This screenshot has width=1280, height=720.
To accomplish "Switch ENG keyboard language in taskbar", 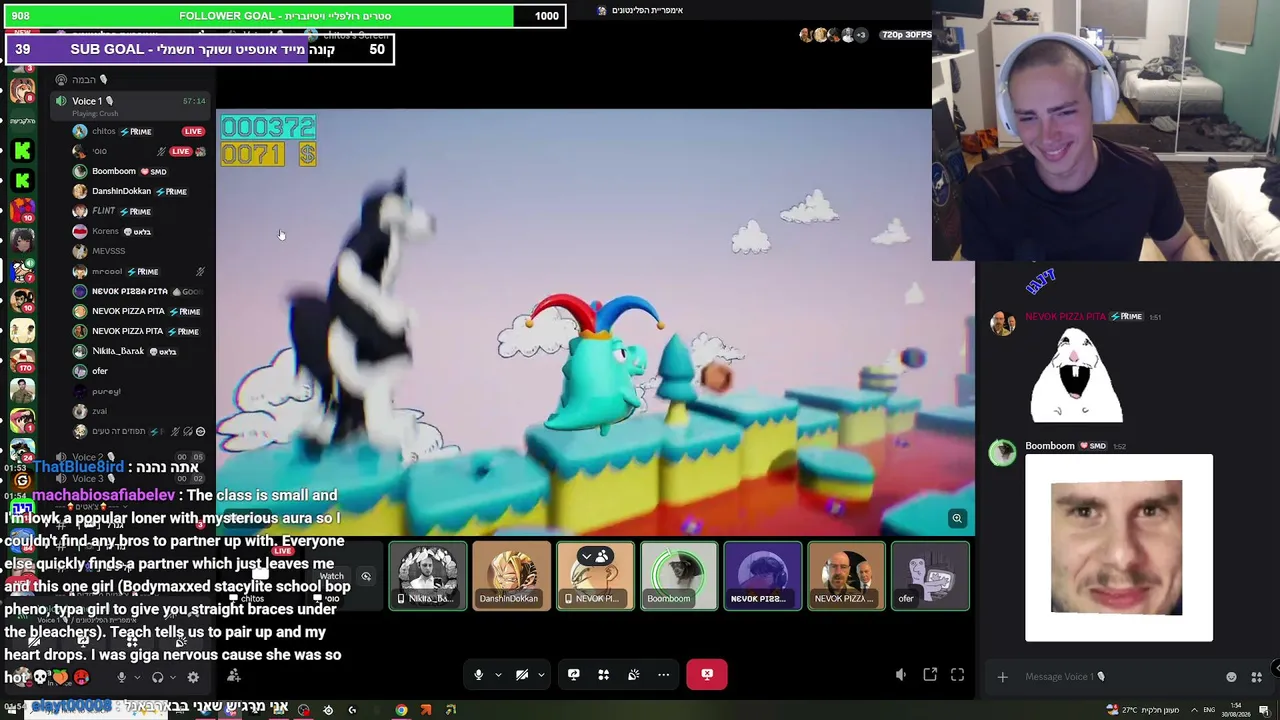I will (x=1209, y=710).
